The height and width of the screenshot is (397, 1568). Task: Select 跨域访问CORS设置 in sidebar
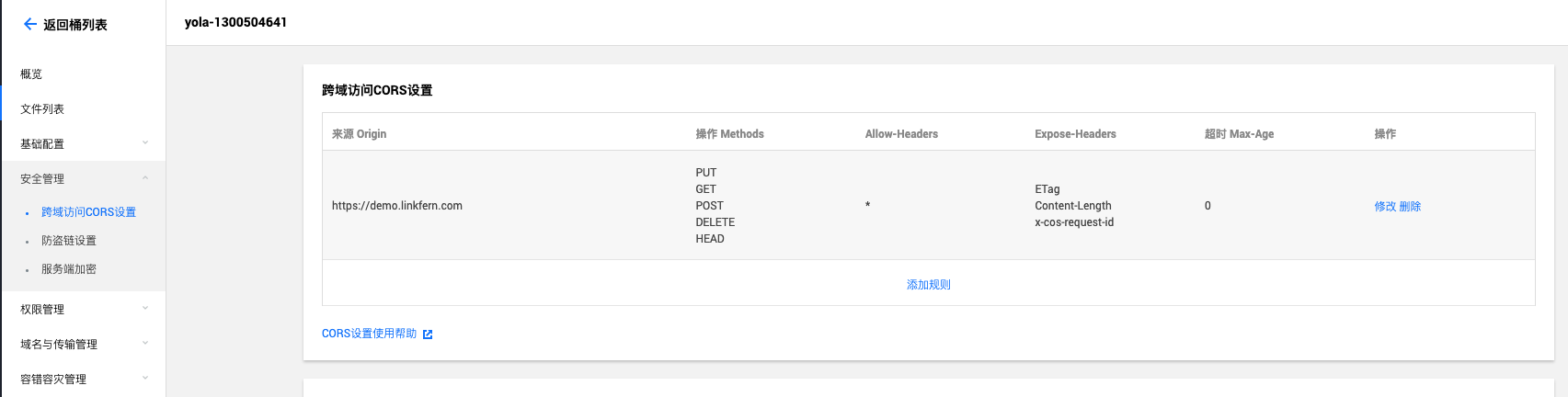[x=88, y=212]
